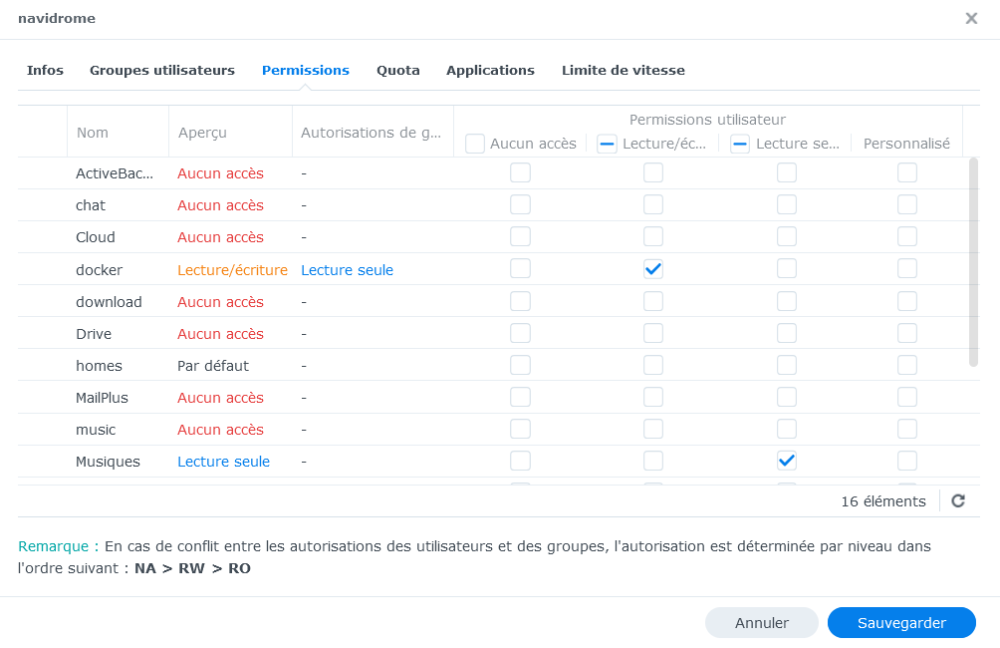Close the navidrome dialog with the X
The width and height of the screenshot is (1000, 648).
click(x=971, y=18)
